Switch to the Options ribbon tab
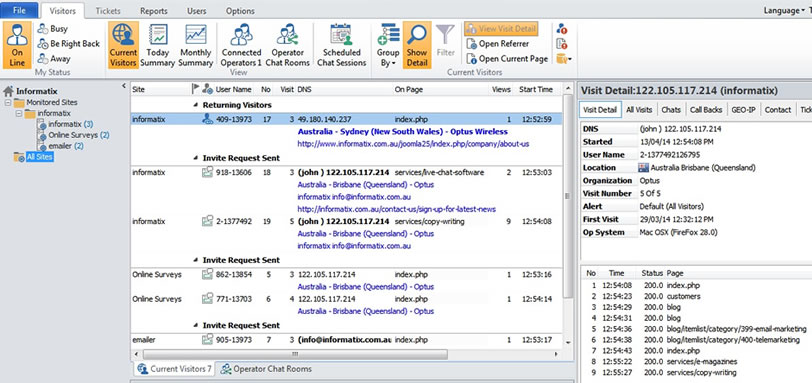The width and height of the screenshot is (812, 383). tap(240, 11)
